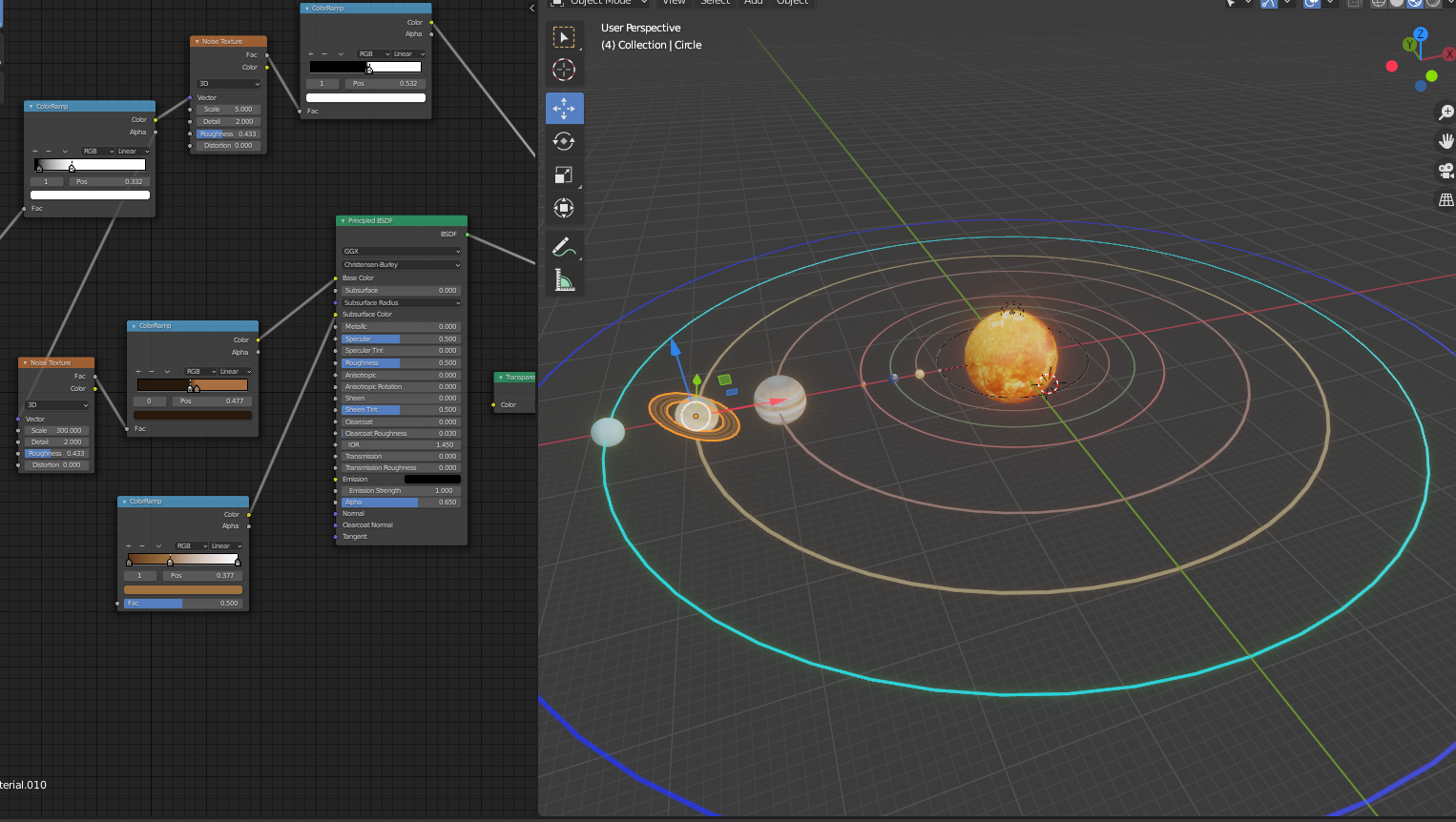Open 3D dropdown in Noise Texture scale 300.000
This screenshot has height=822, width=1456.
[x=57, y=404]
